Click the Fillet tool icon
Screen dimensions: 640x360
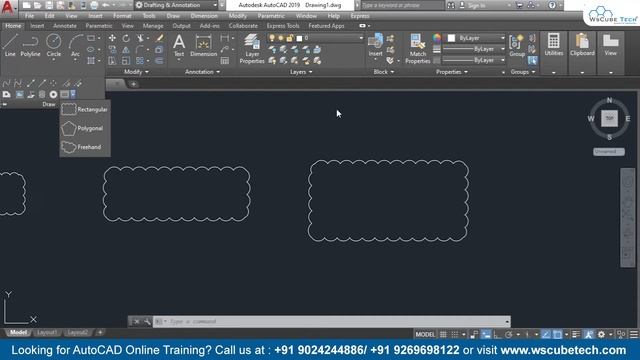click(x=140, y=49)
